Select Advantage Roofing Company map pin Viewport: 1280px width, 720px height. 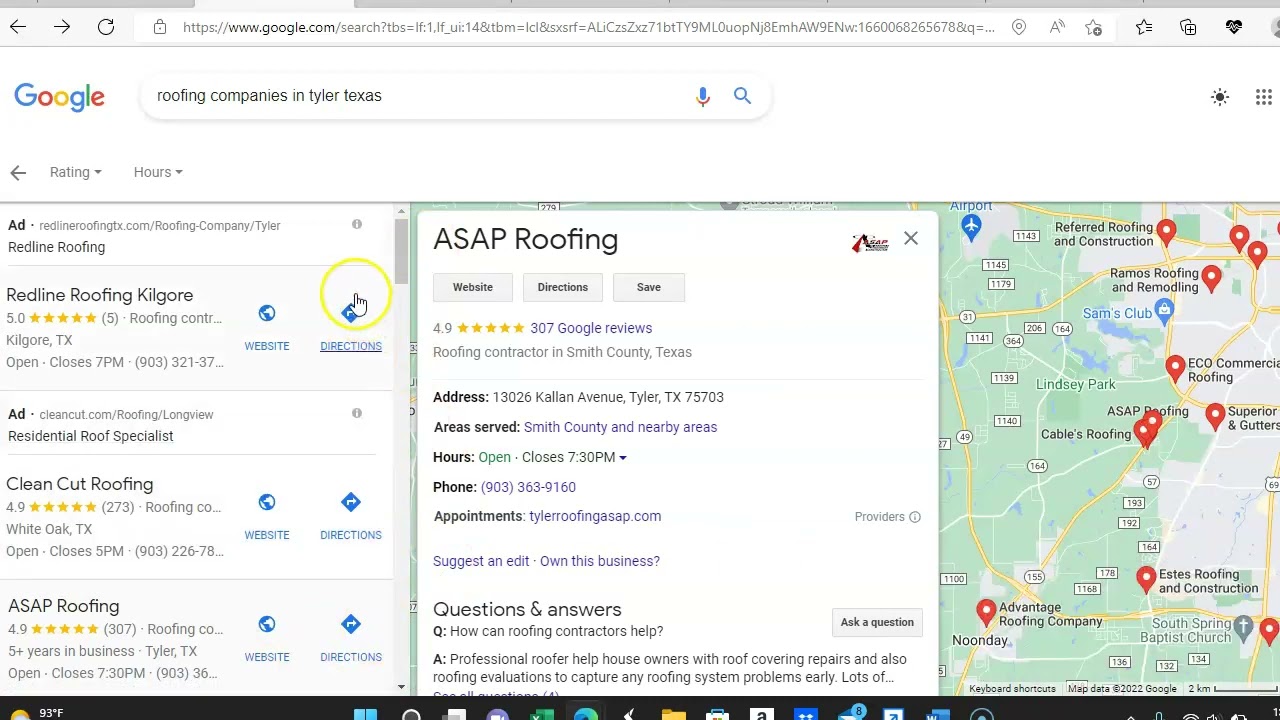(x=986, y=611)
